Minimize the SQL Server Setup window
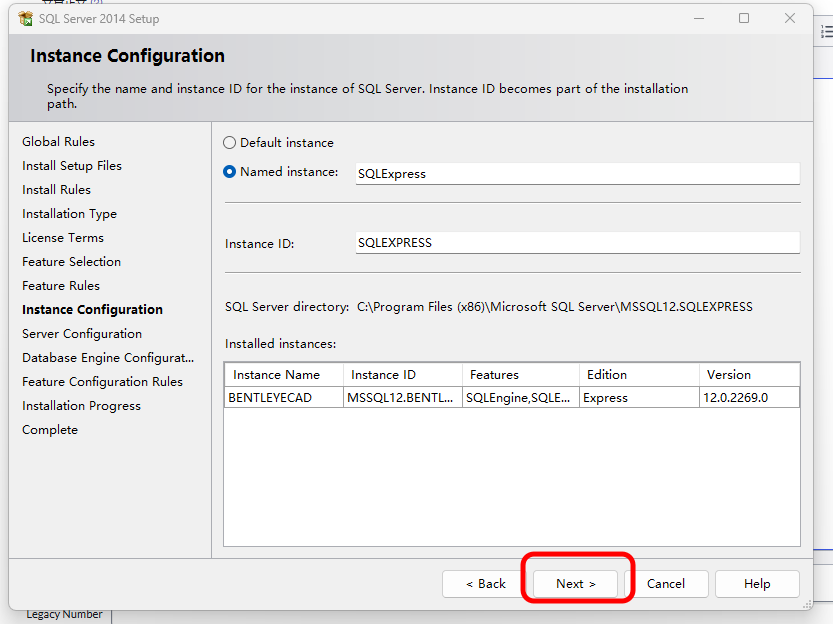This screenshot has height=624, width=833. [x=698, y=18]
